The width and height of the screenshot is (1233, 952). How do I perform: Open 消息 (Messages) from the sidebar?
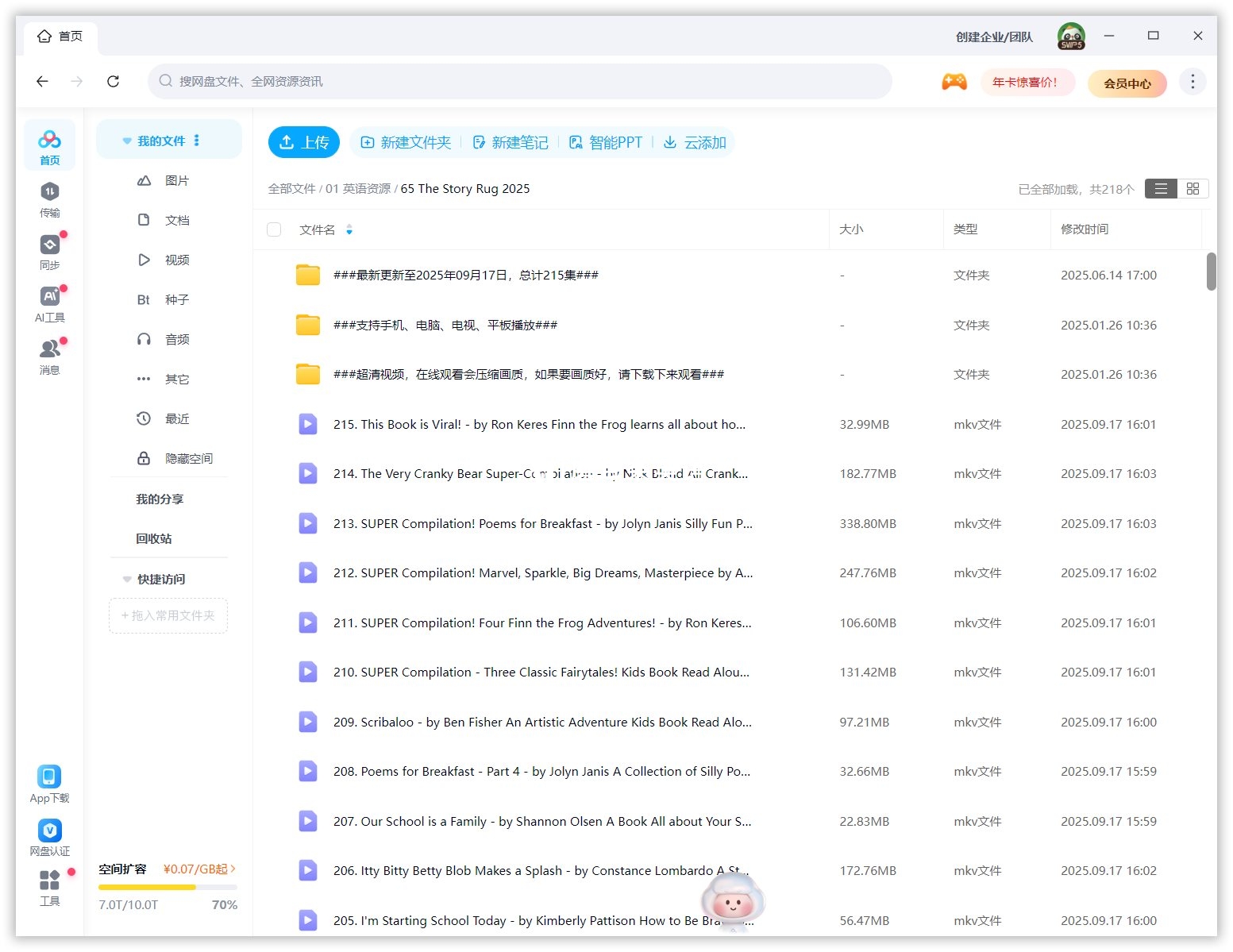pos(49,352)
